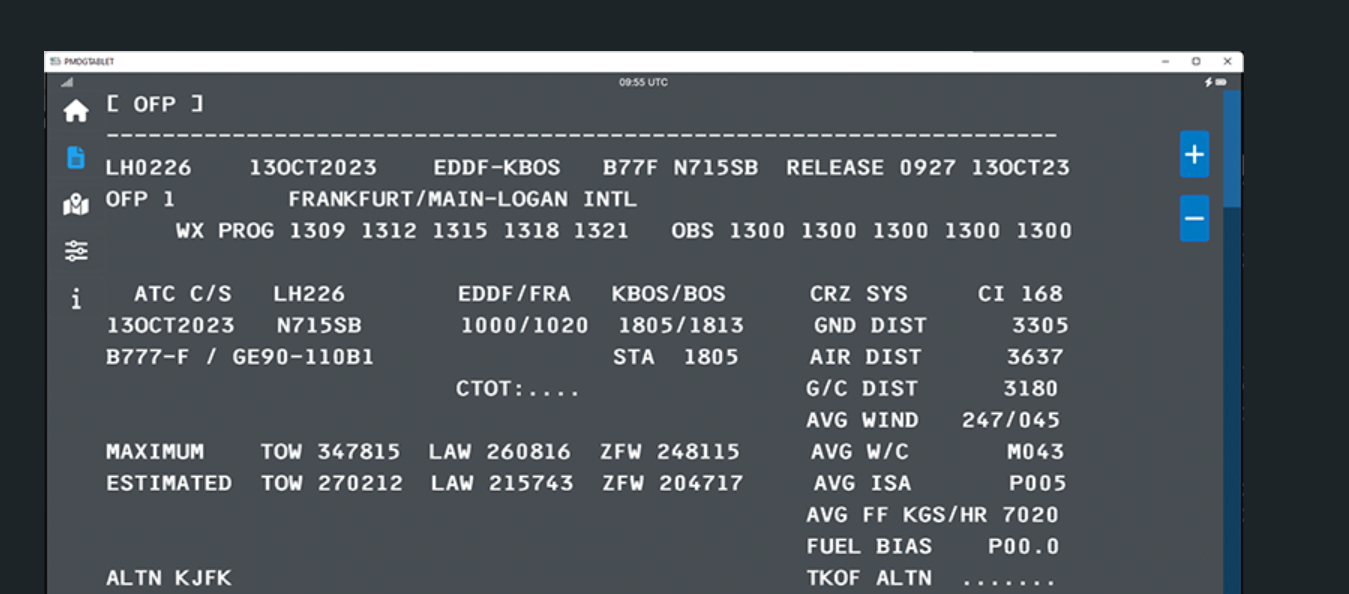Screen dimensions: 1349x594
Task: Click estimated TOW 270212
Action: [x=332, y=483]
